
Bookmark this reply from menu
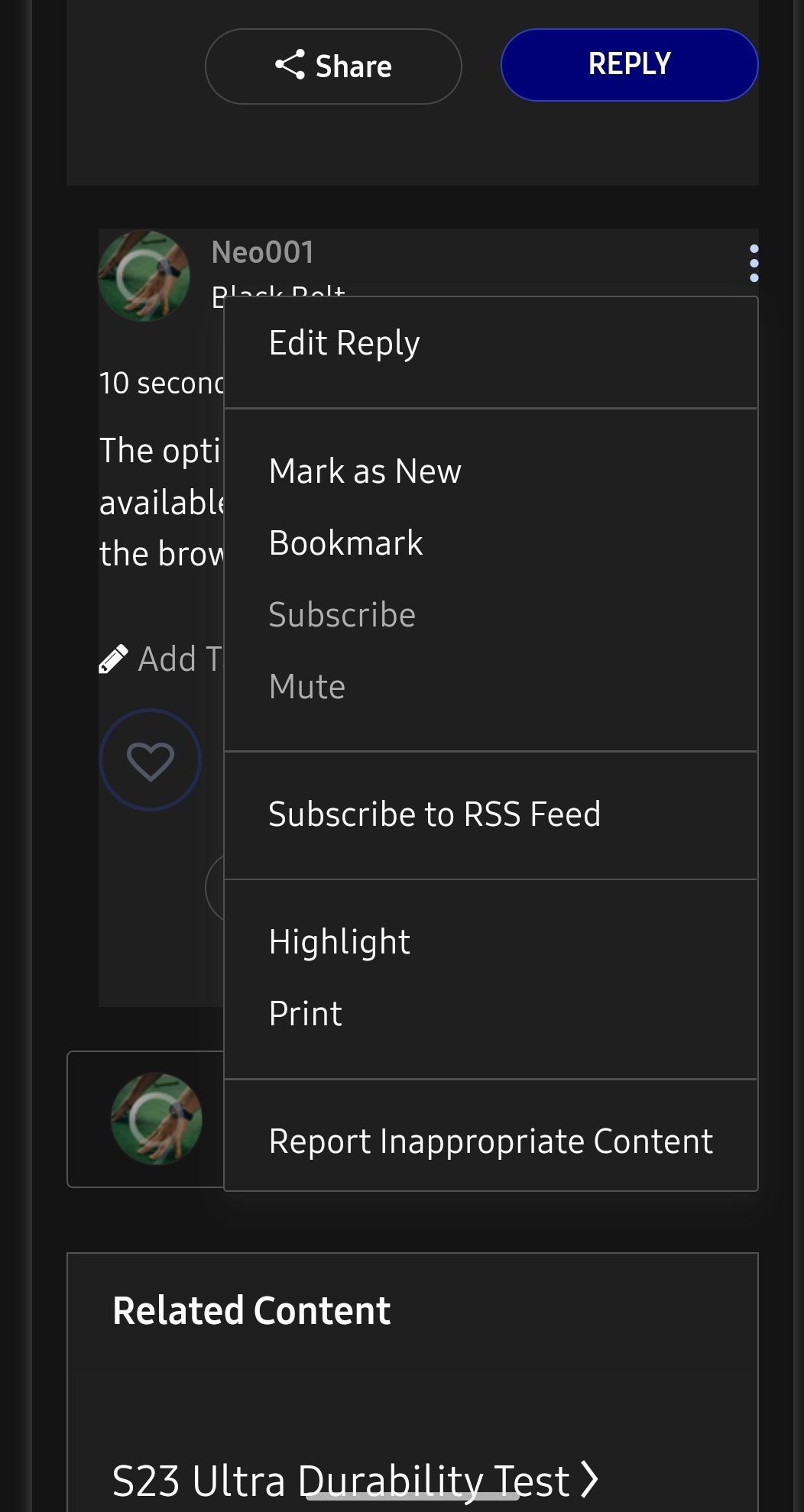[345, 543]
